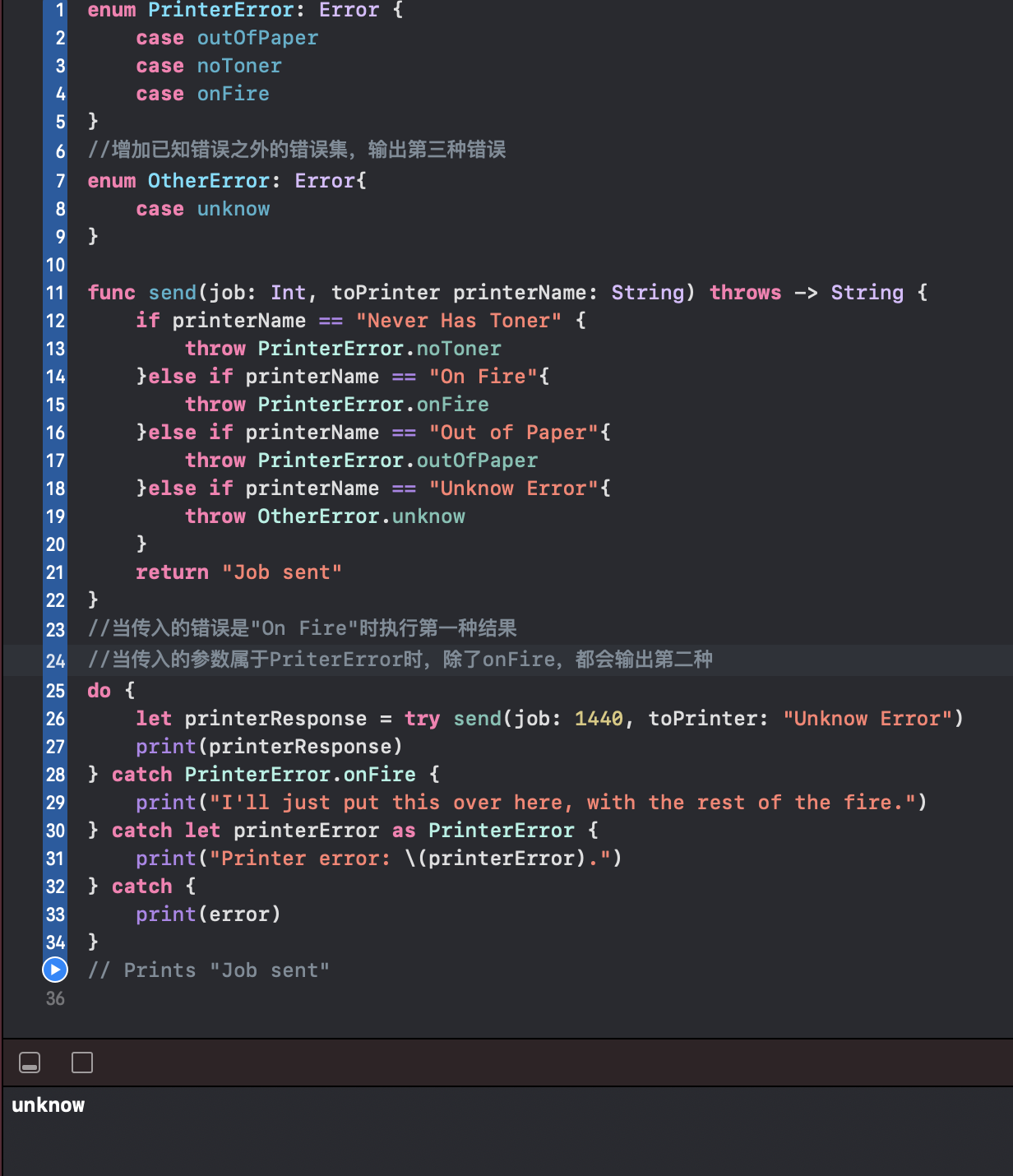The width and height of the screenshot is (1013, 1176).
Task: Click "Unknow Error" string on line 18
Action: pyautogui.click(x=514, y=488)
